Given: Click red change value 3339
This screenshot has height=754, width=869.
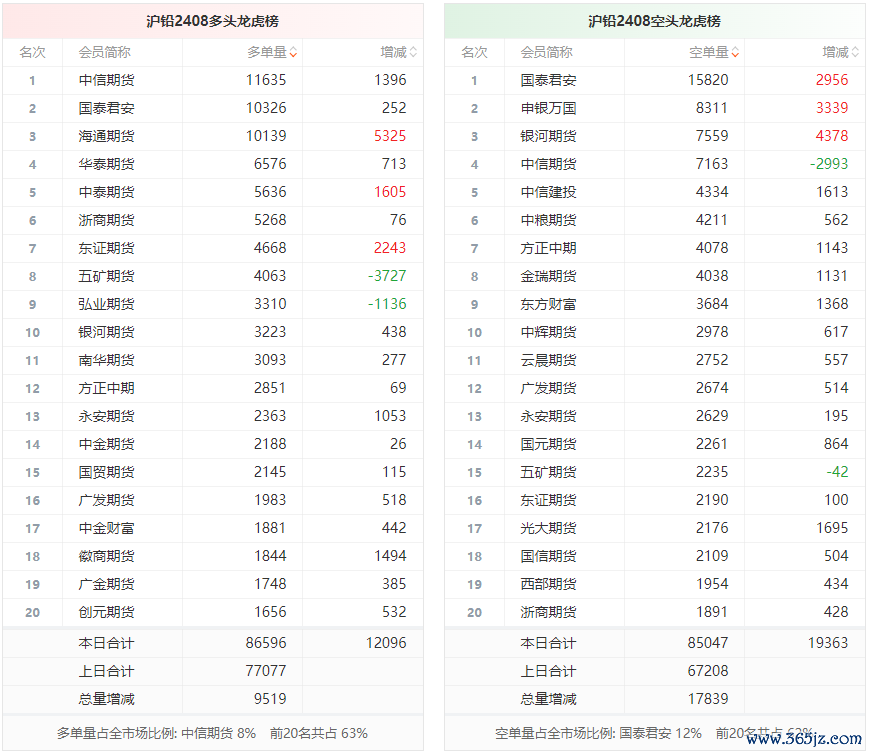Looking at the screenshot, I should click(832, 108).
